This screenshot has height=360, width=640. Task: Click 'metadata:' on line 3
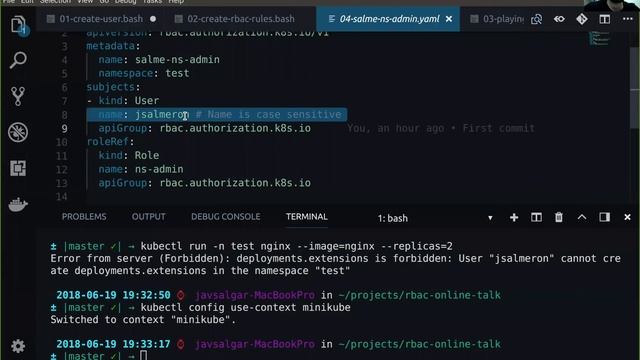(113, 46)
